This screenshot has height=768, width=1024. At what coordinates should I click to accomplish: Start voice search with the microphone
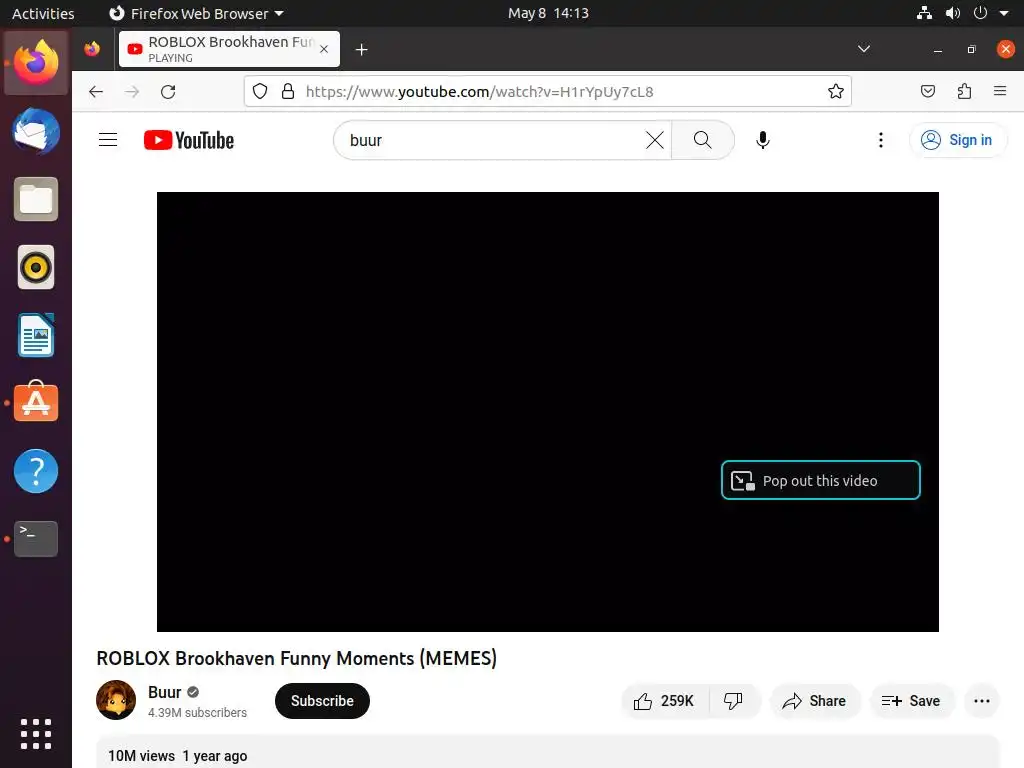(x=762, y=140)
